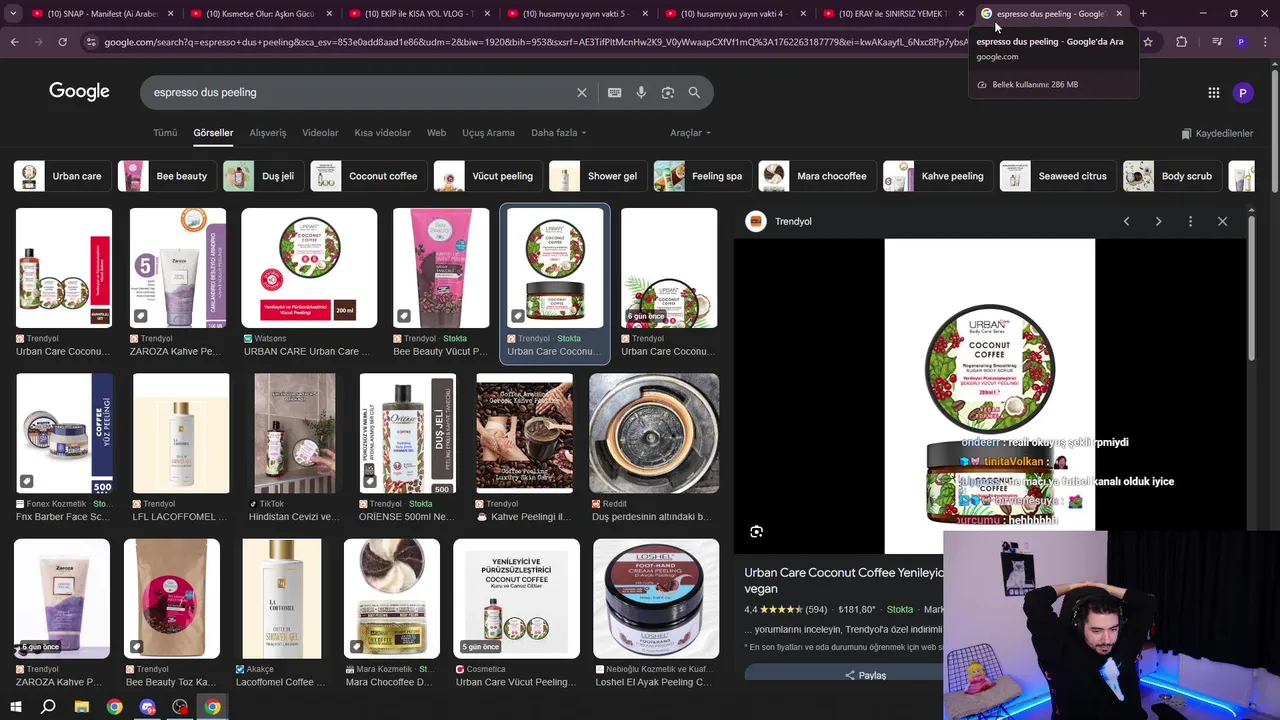Filter by Peeling spa chip
Image resolution: width=1280 pixels, height=720 pixels.
point(702,176)
